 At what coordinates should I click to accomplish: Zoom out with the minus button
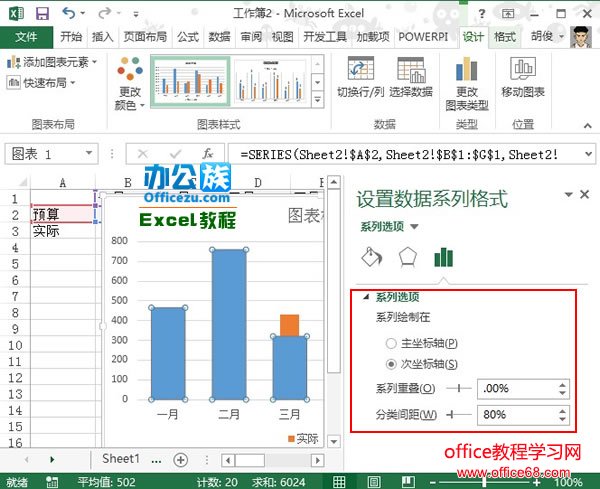point(432,482)
